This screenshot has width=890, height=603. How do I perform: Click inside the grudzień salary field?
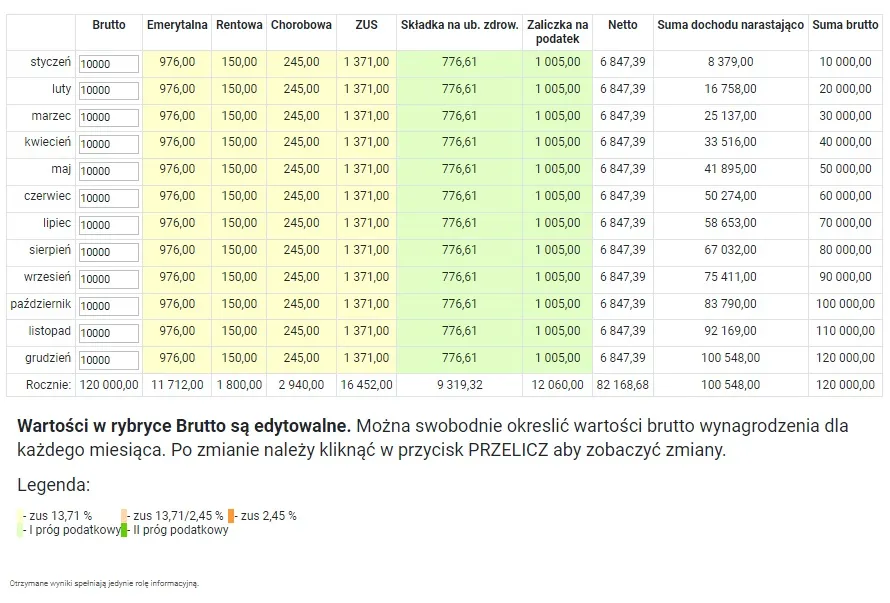[x=107, y=358]
